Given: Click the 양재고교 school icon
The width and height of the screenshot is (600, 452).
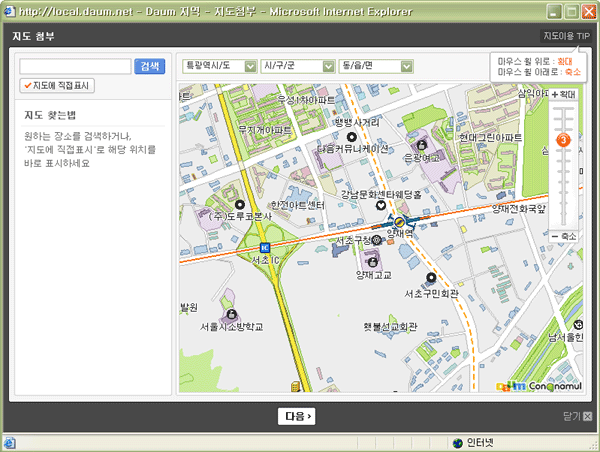Looking at the screenshot, I should tap(372, 262).
